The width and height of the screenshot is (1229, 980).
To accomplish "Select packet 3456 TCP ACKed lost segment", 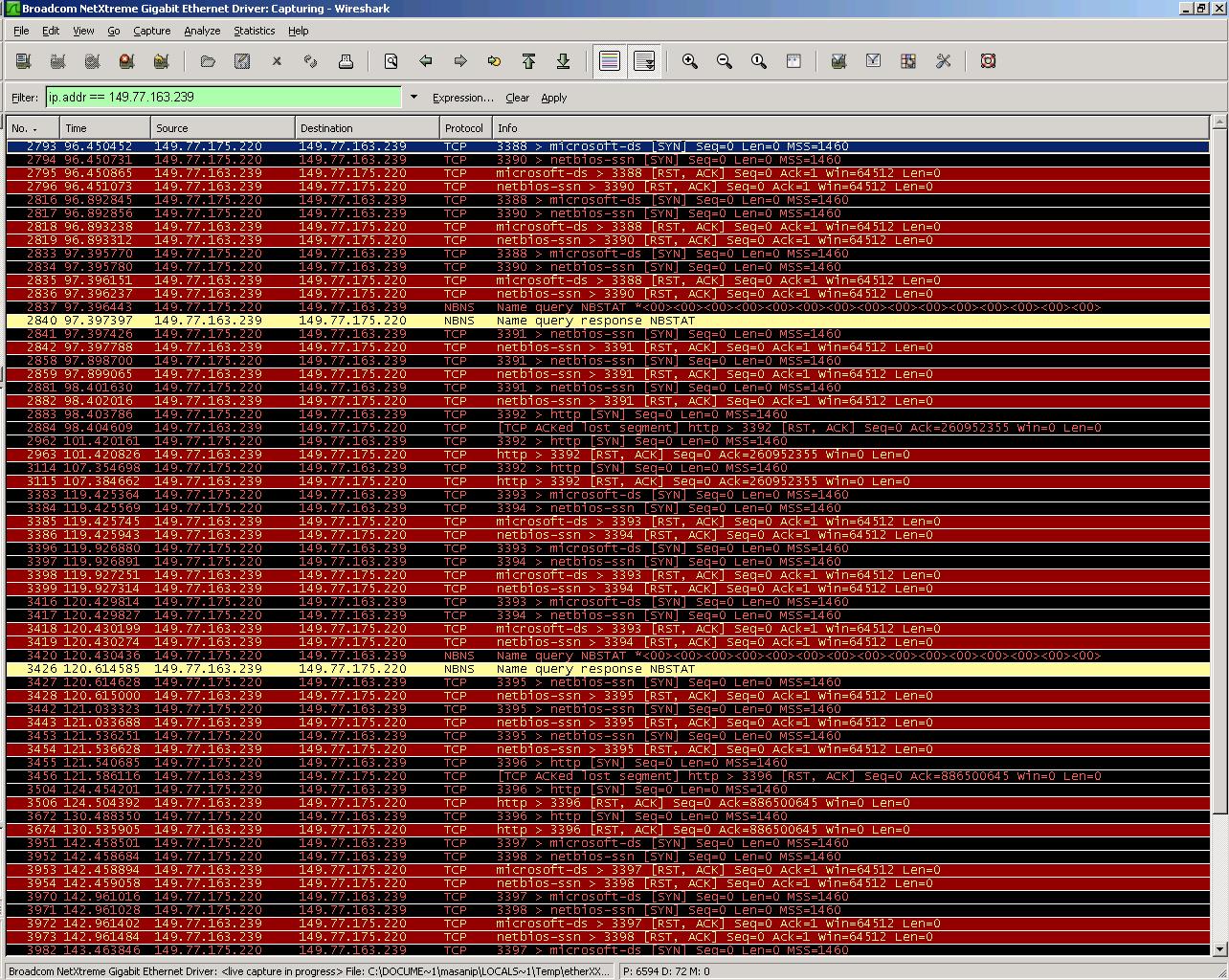I will 608,776.
